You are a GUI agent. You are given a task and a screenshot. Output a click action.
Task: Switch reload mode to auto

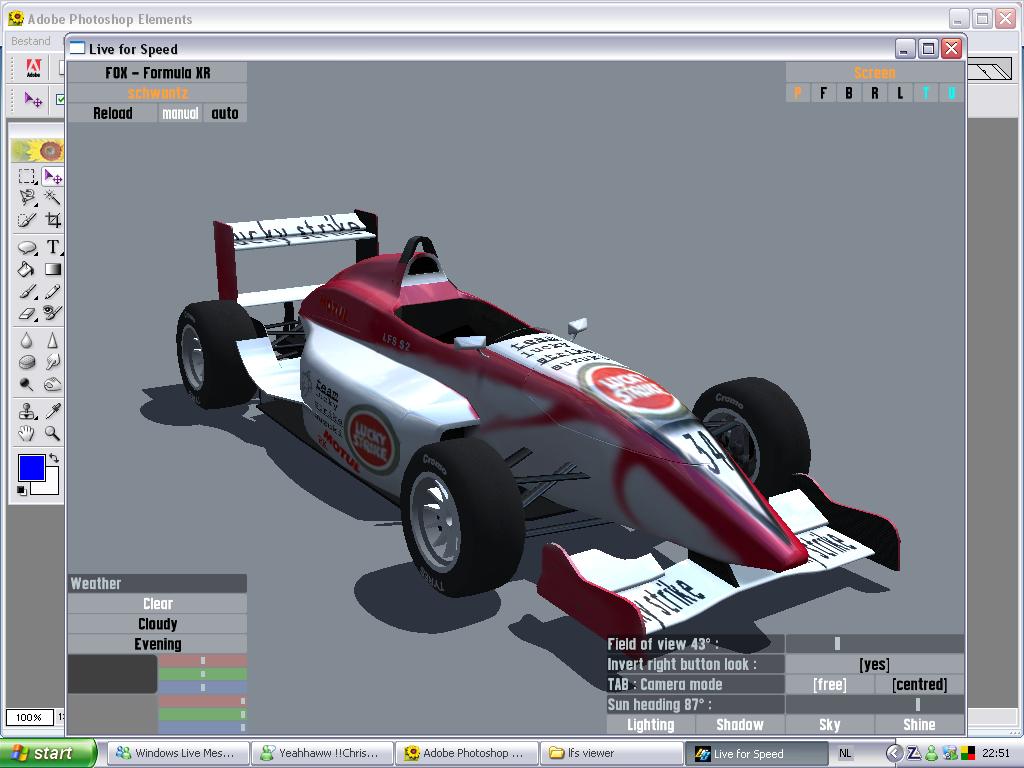coord(225,113)
